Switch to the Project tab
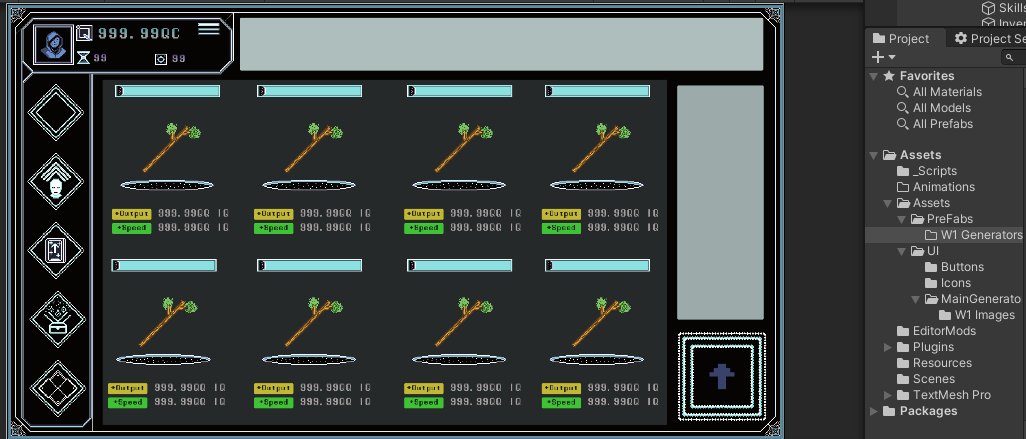This screenshot has height=439, width=1026. [901, 39]
